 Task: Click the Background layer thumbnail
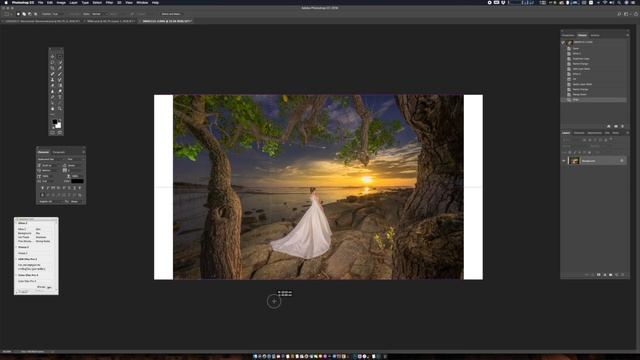(574, 161)
